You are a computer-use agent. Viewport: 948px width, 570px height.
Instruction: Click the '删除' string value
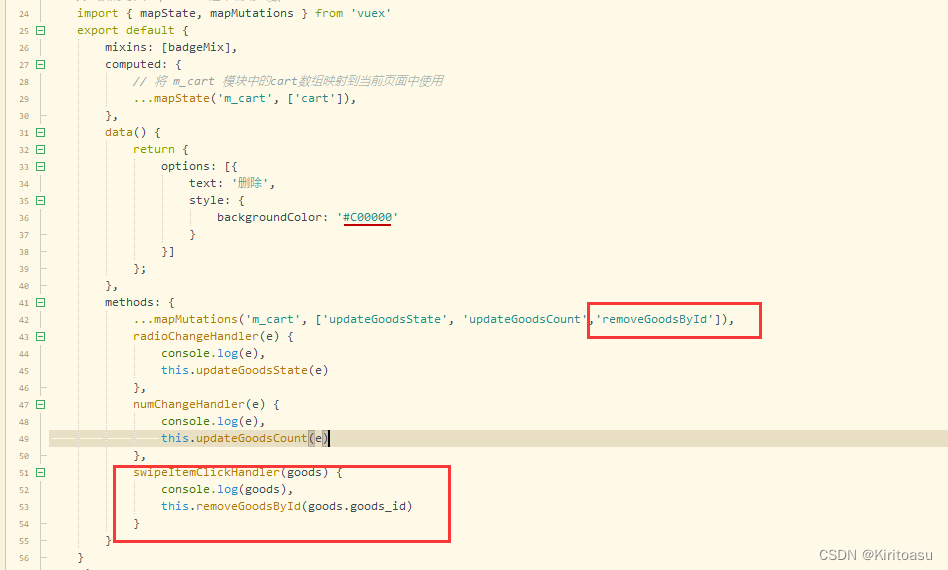coord(250,183)
